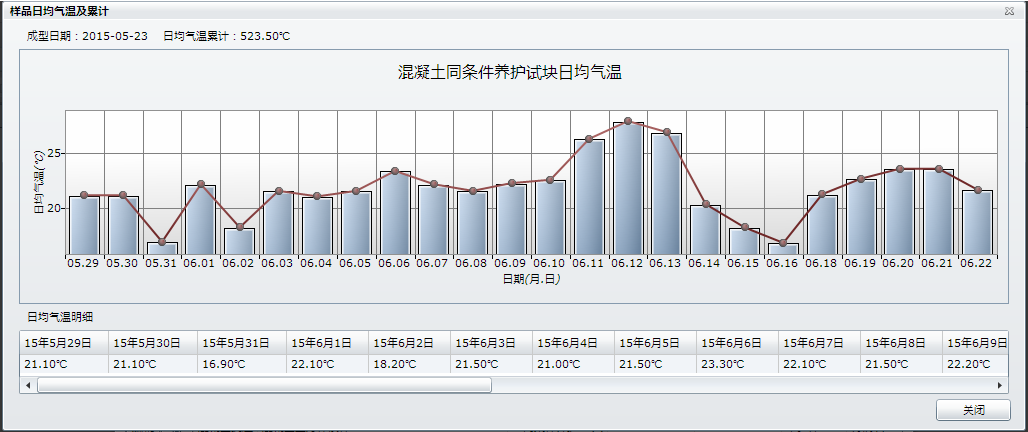
Task: Click the tallest bar for 06.12
Action: pyautogui.click(x=628, y=190)
